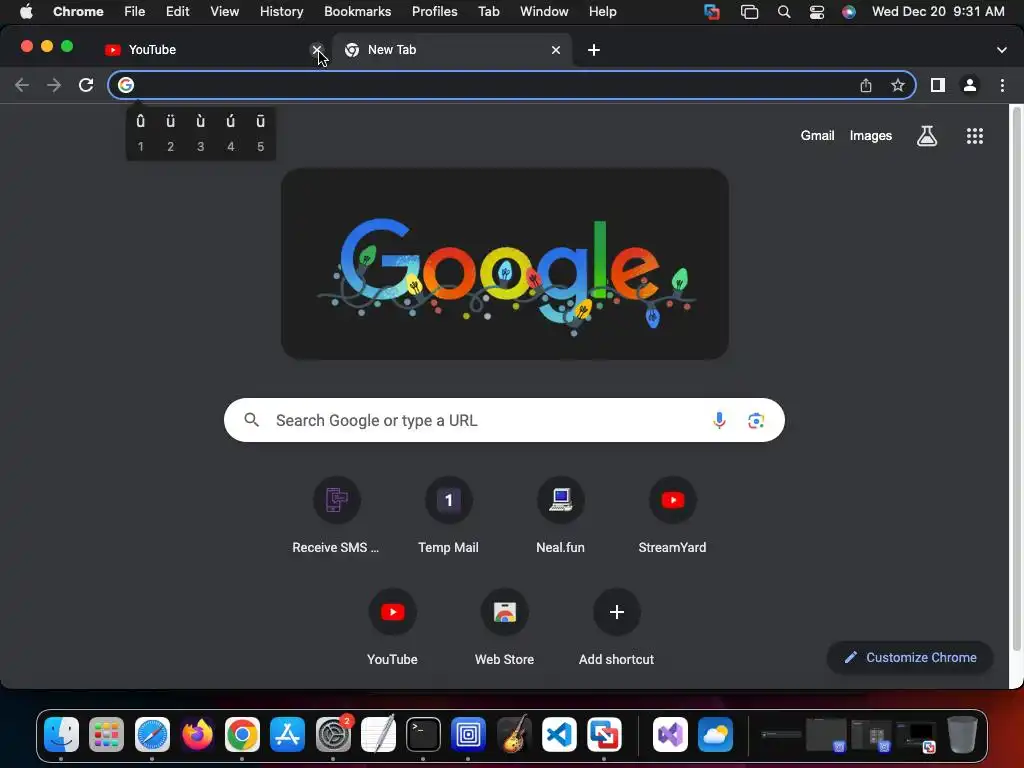Screen dimensions: 1024x768
Task: Open the Bookmarks menu
Action: pyautogui.click(x=357, y=12)
